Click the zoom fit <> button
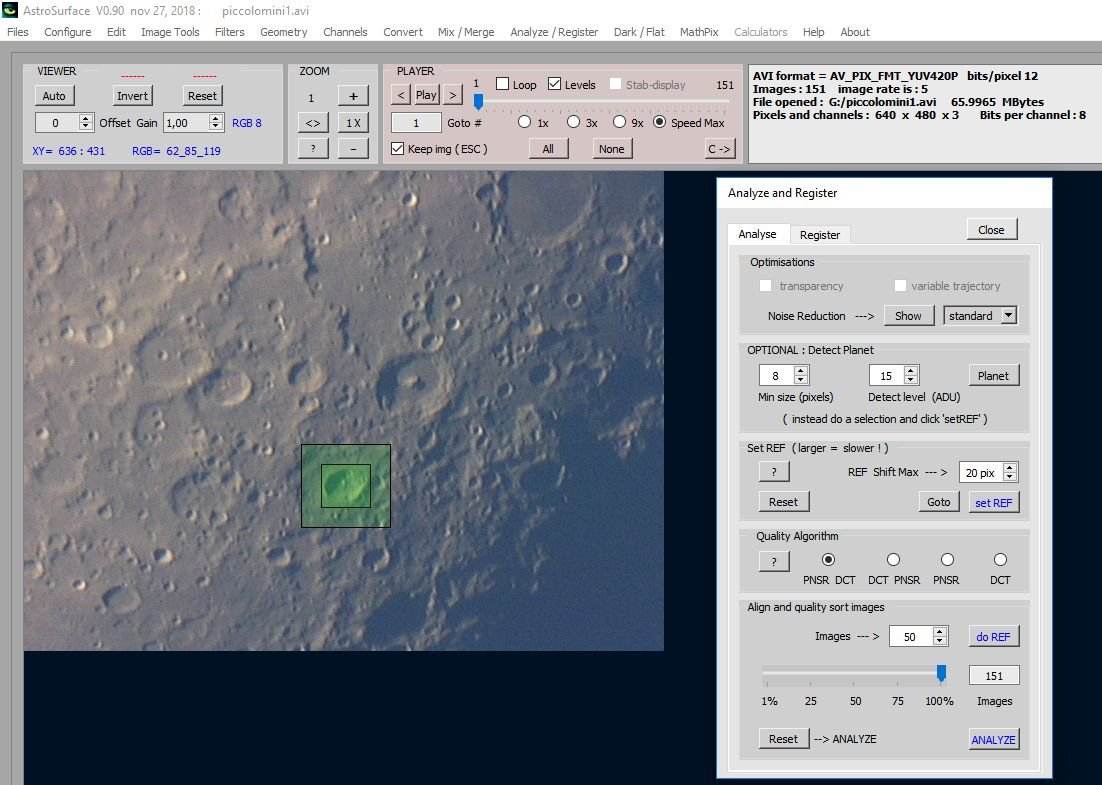The image size is (1102, 785). click(313, 123)
